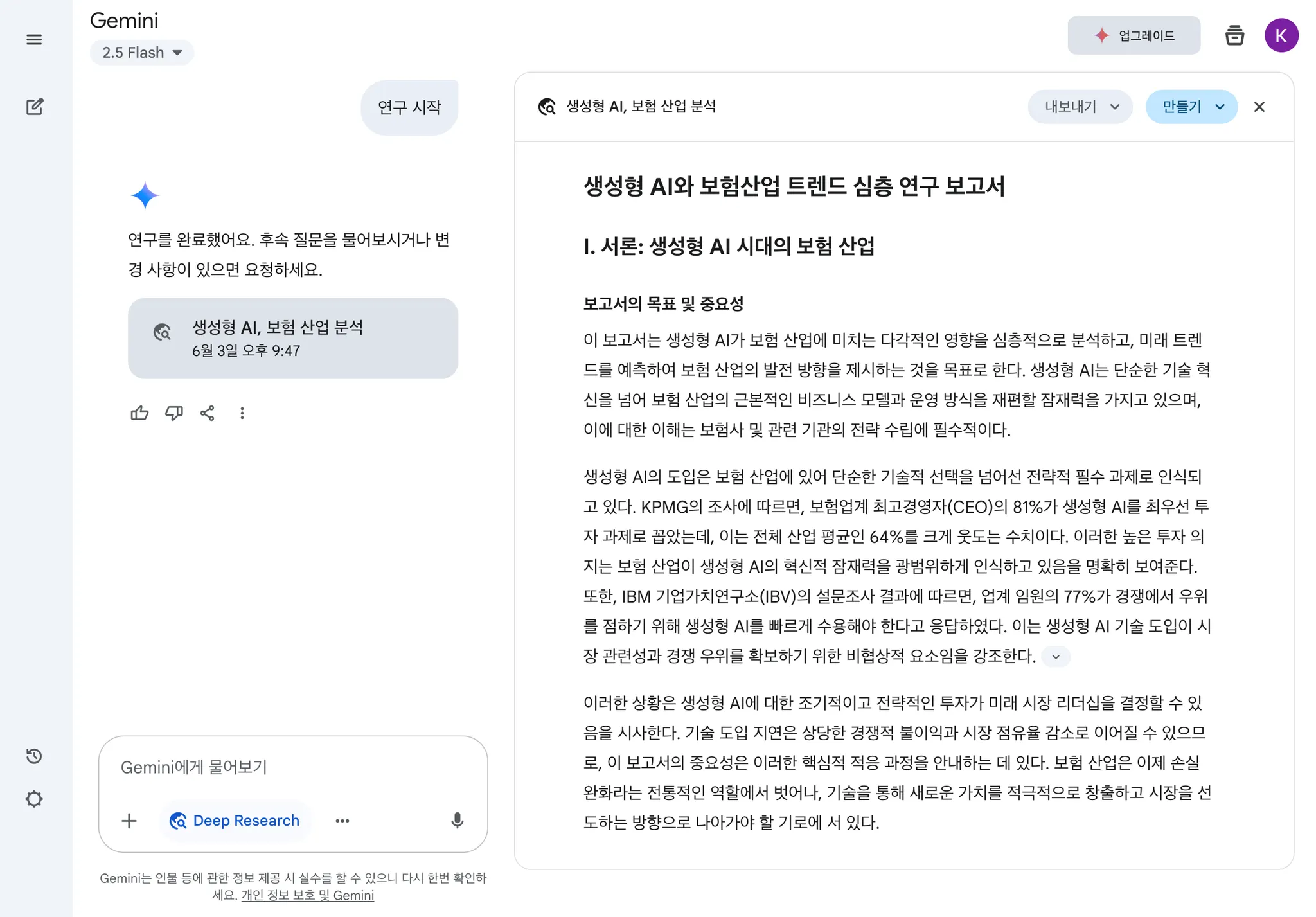
Task: Open activity history clock icon
Action: (34, 756)
